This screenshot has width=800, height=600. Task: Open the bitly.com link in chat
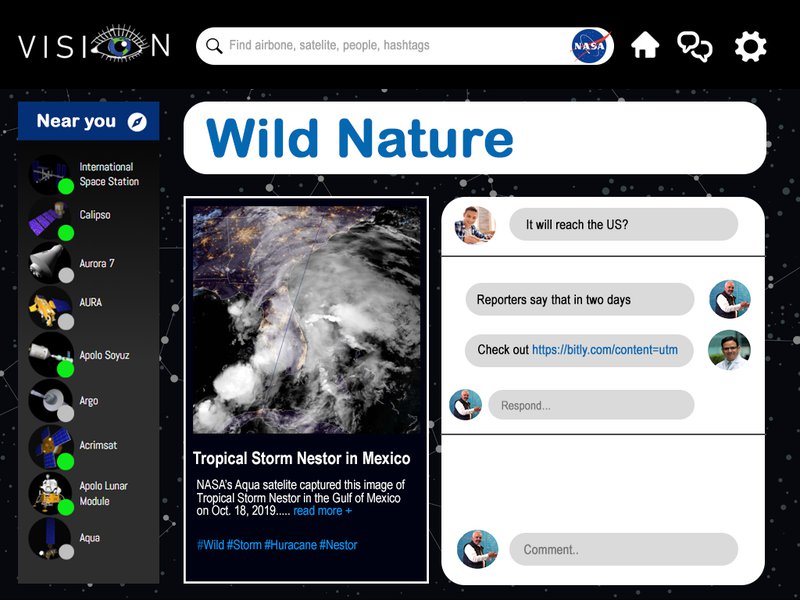tap(604, 350)
